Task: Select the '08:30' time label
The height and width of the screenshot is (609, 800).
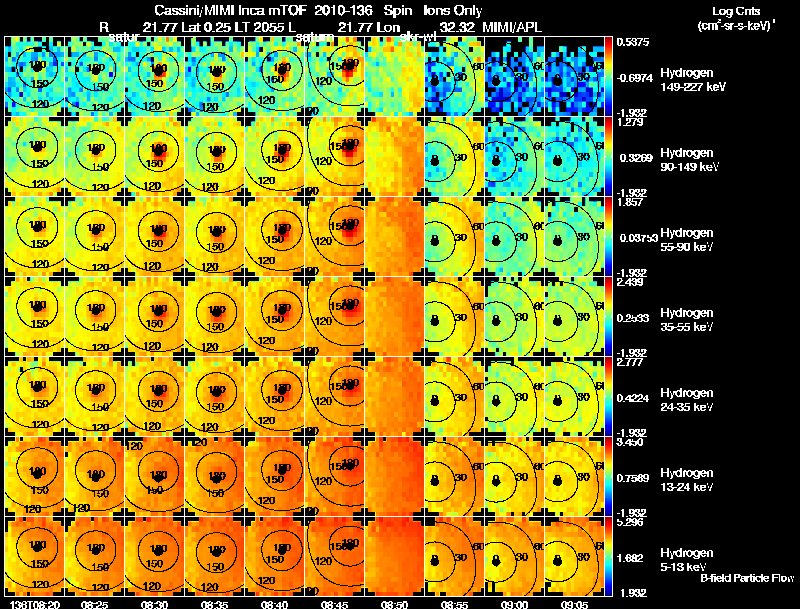Action: coord(154,604)
